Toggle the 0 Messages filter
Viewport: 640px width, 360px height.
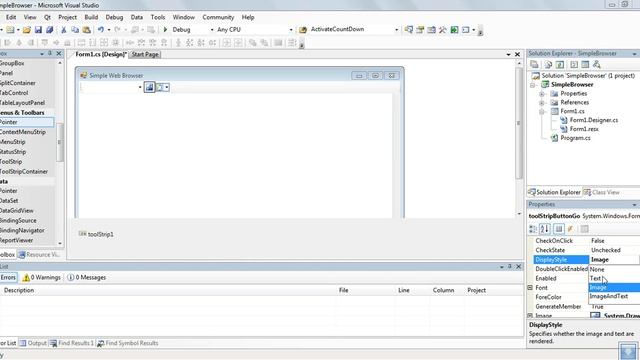click(x=87, y=278)
